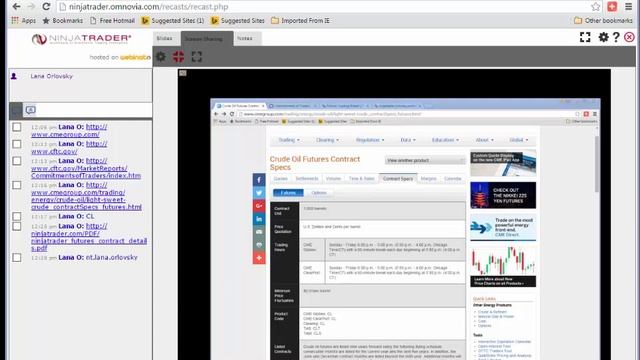This screenshot has height=360, width=640.
Task: Click the red plus share icon on CME page
Action: point(259,258)
